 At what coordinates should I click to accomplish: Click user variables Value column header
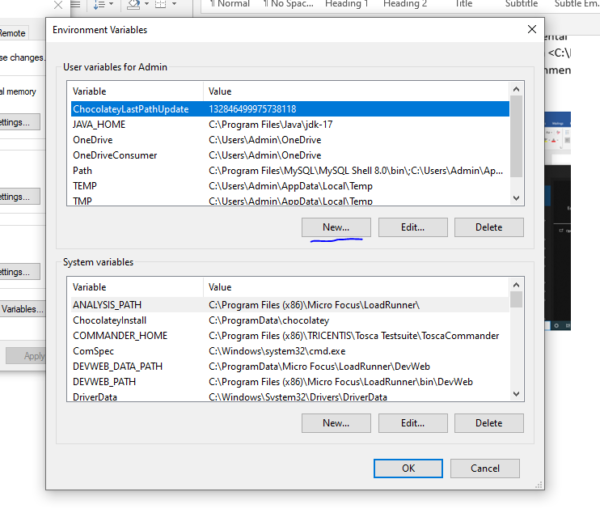click(356, 91)
